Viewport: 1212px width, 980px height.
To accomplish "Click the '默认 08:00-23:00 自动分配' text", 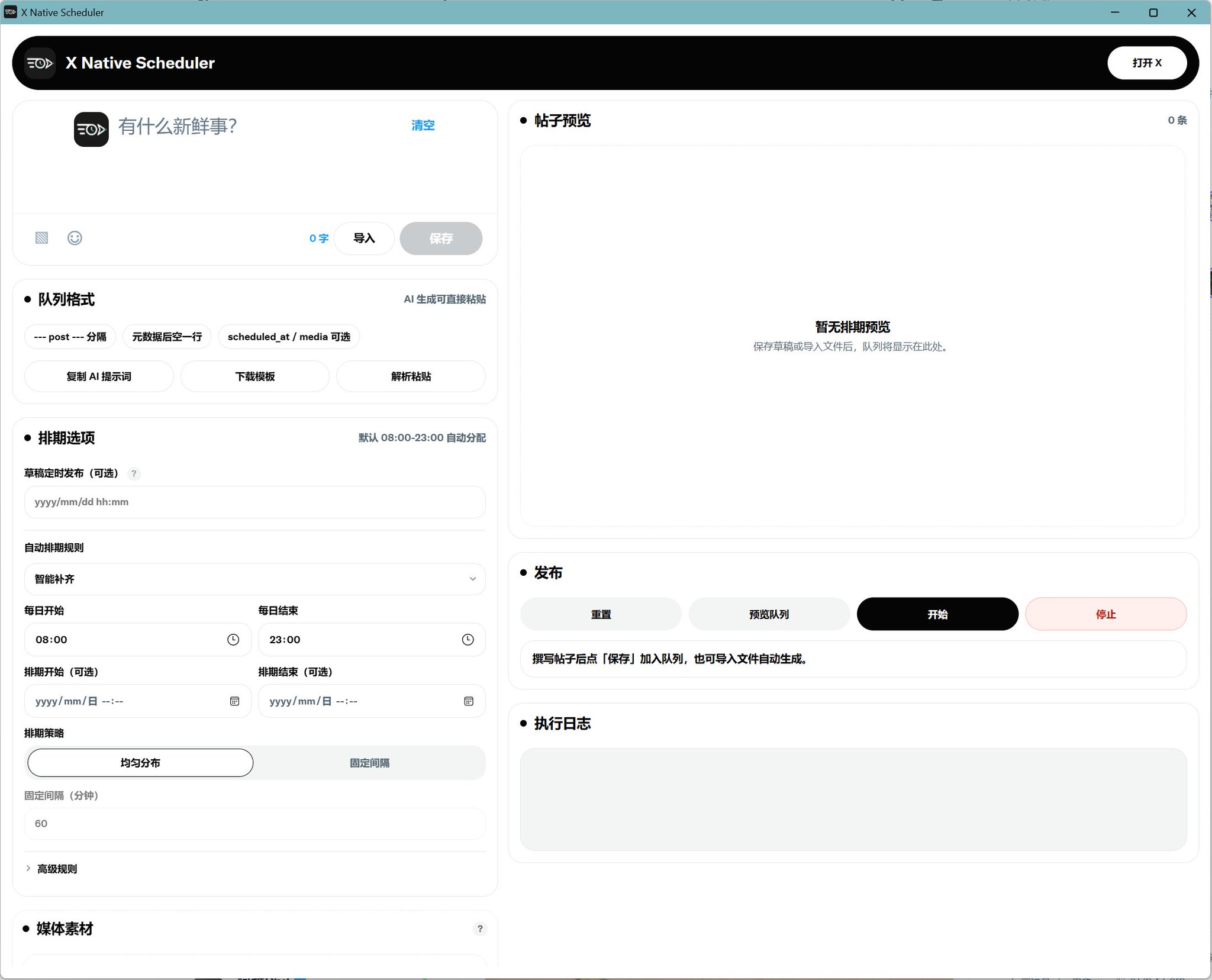I will click(x=422, y=438).
